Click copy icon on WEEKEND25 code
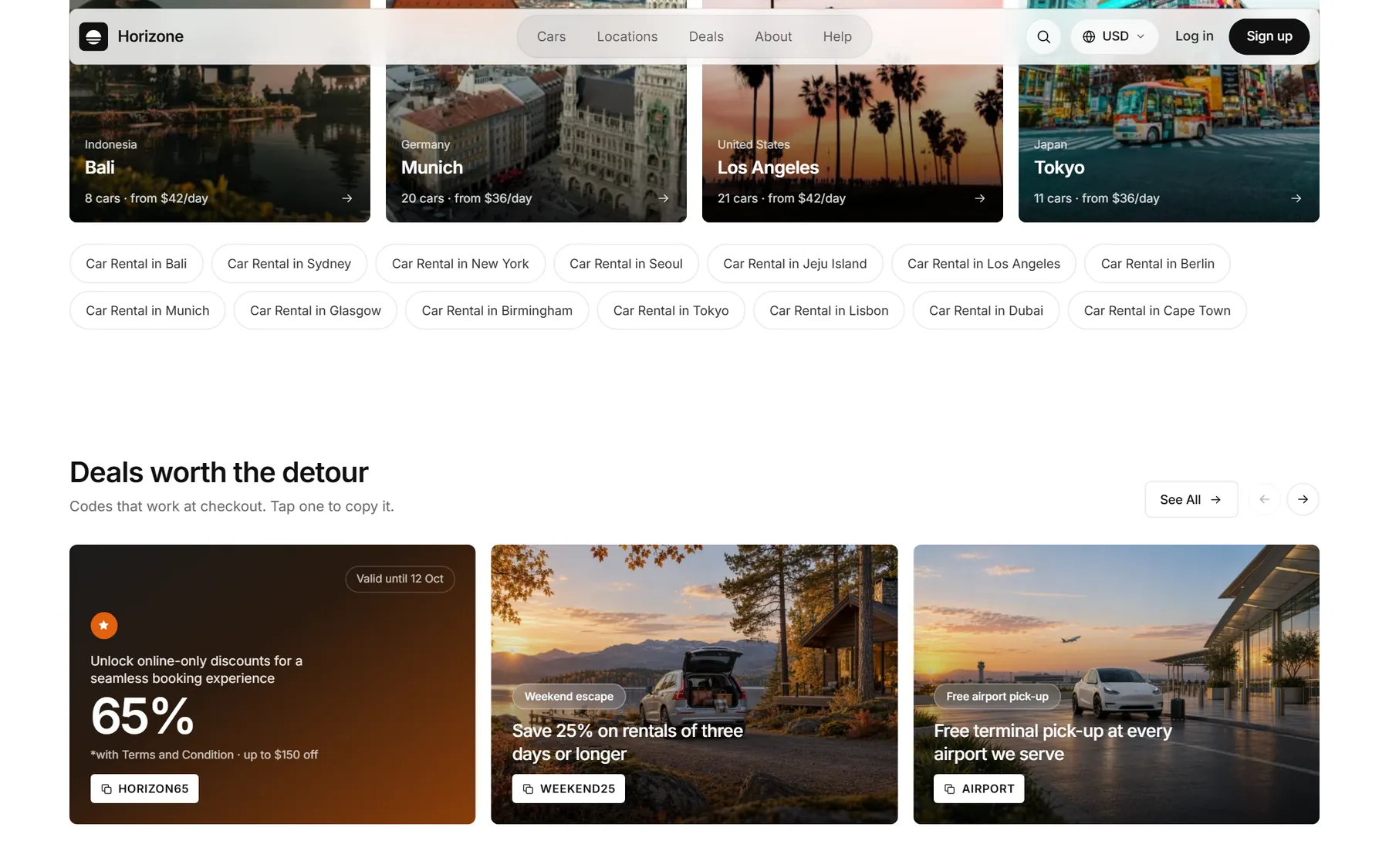This screenshot has height=868, width=1389. click(x=528, y=789)
